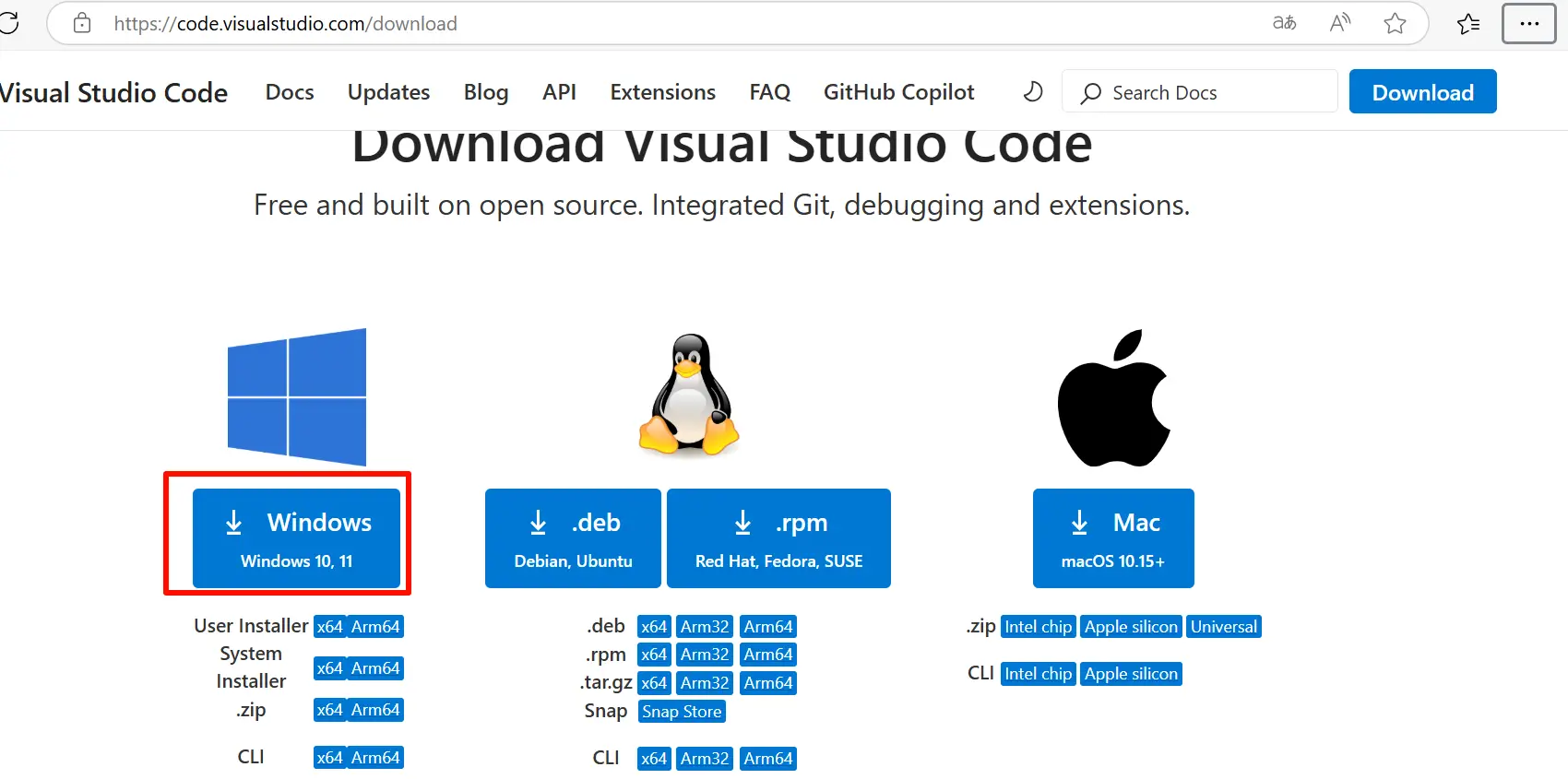Download the .deb Debian, Ubuntu package
Image resolution: width=1568 pixels, height=779 pixels.
(x=573, y=538)
